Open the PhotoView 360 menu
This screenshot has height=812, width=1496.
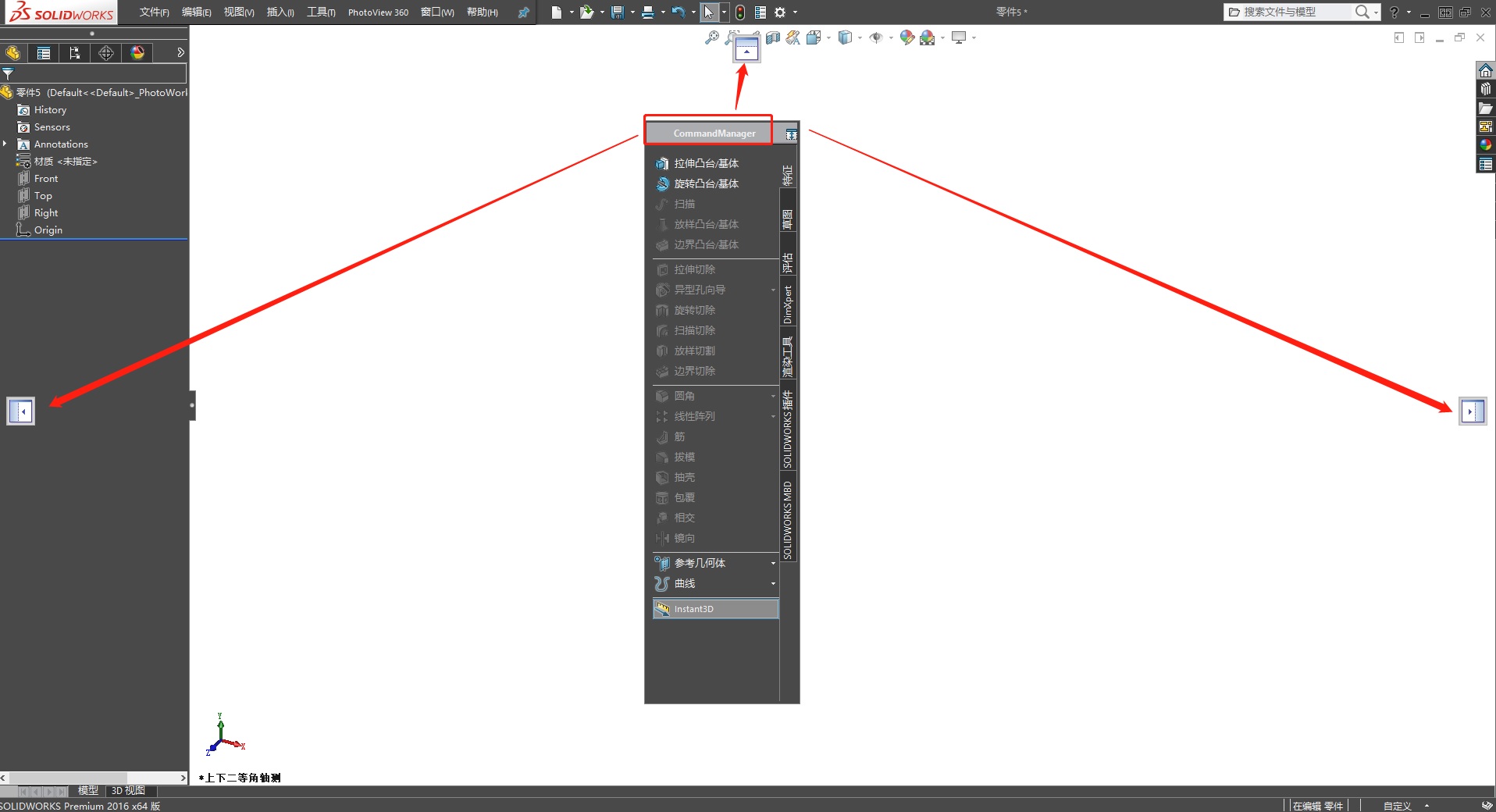[378, 12]
